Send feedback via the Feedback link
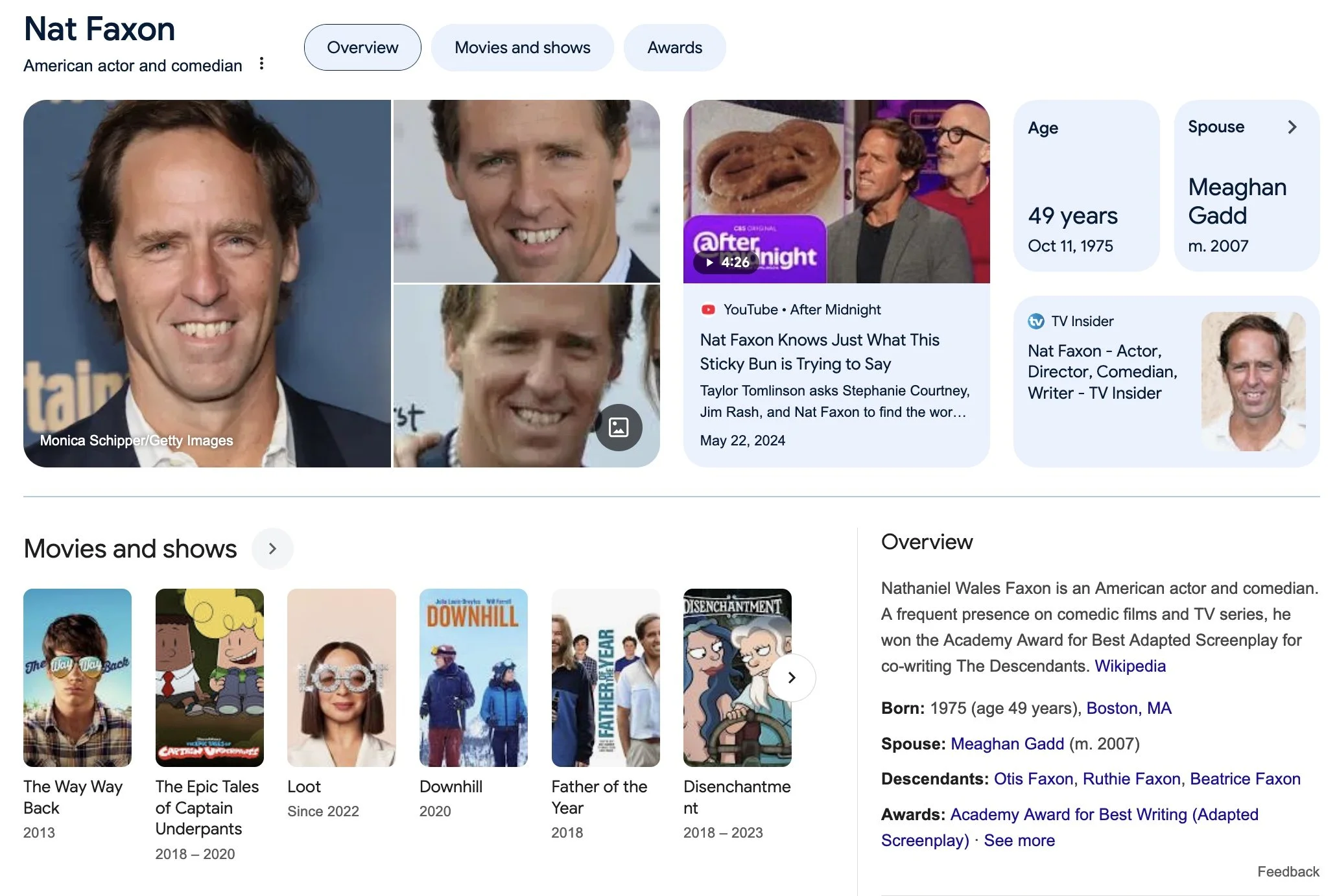This screenshot has height=896, width=1337. click(1288, 871)
